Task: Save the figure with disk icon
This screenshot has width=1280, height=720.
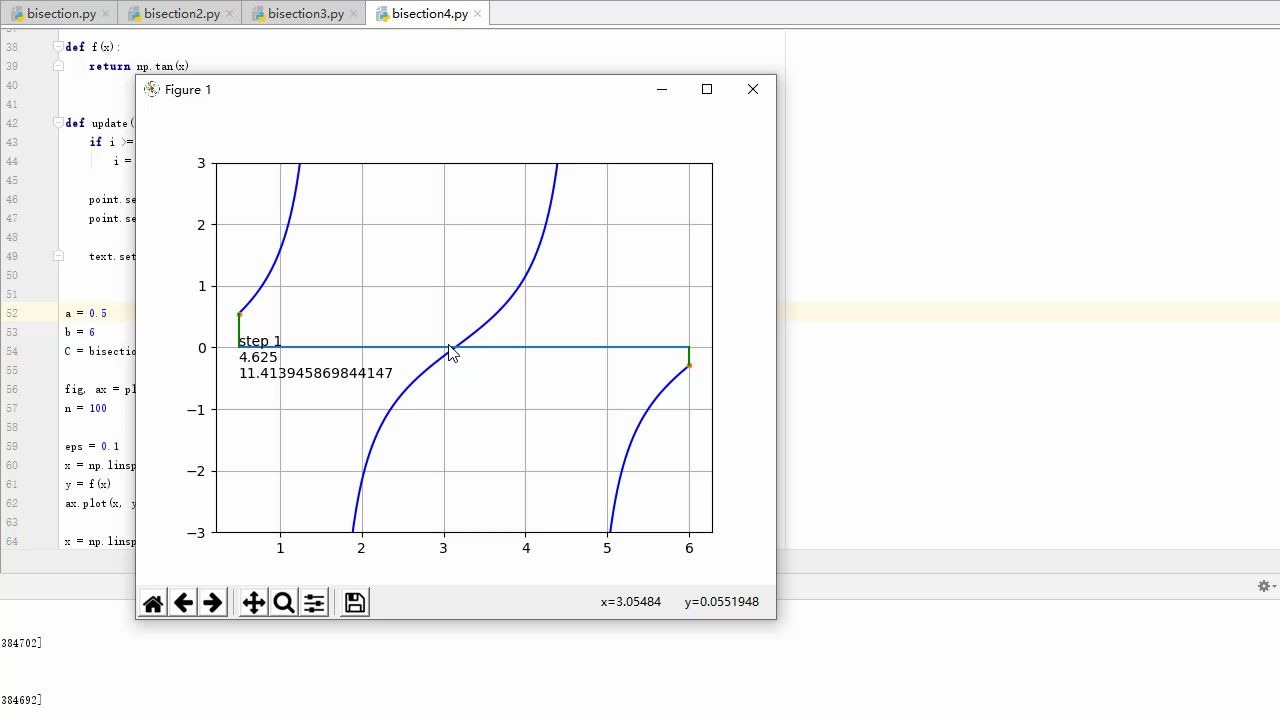Action: pos(355,603)
